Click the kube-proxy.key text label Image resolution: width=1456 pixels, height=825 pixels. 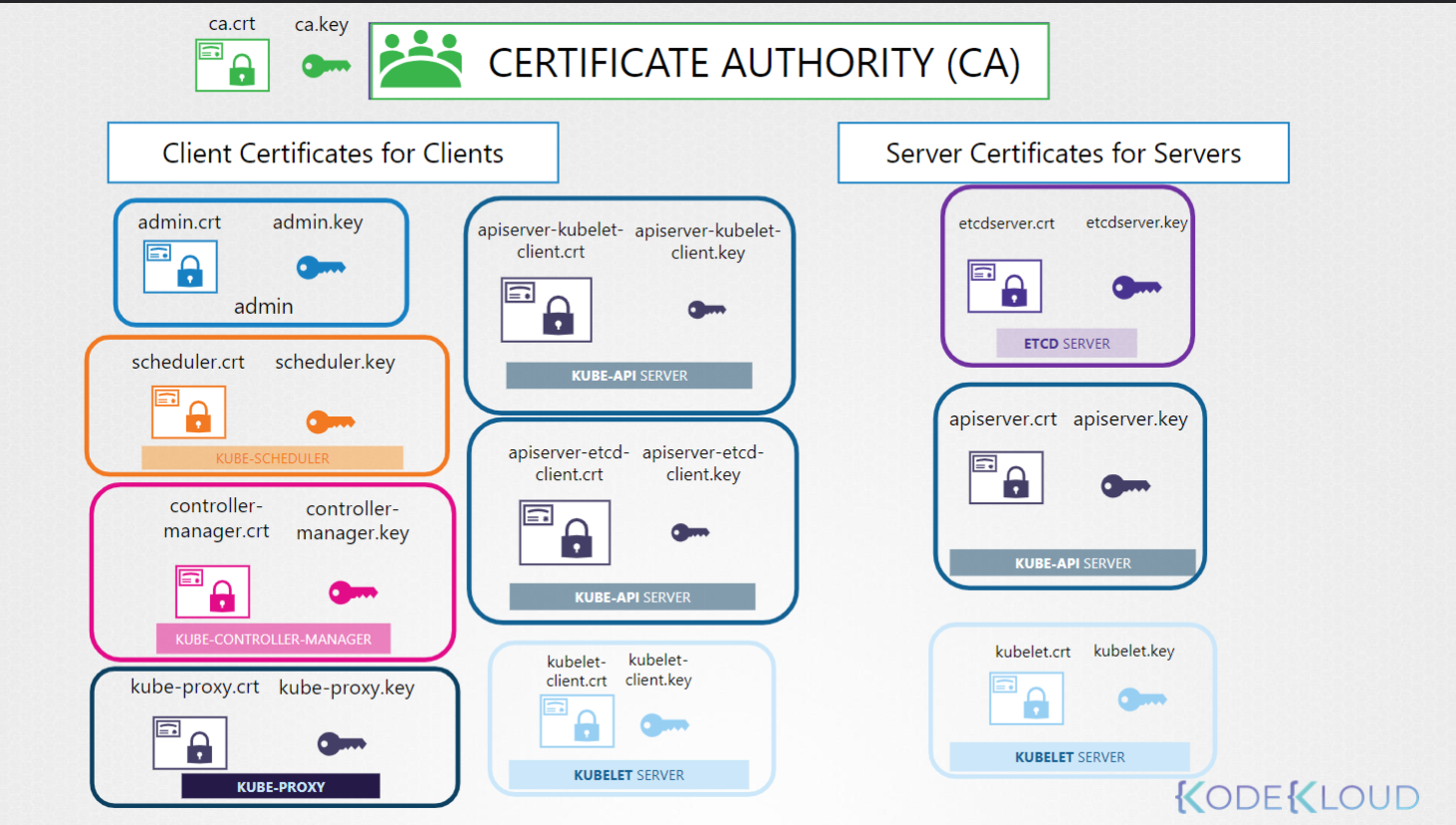point(347,688)
